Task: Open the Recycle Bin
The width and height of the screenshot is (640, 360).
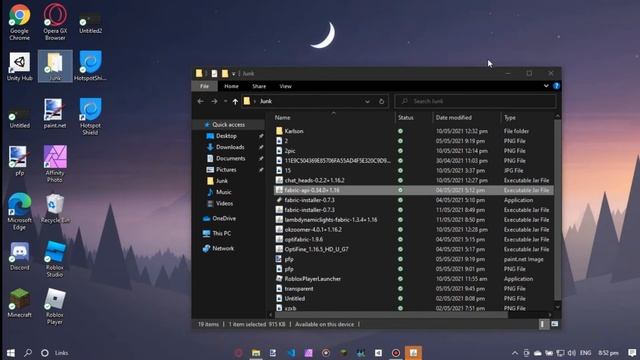Action: [55, 208]
